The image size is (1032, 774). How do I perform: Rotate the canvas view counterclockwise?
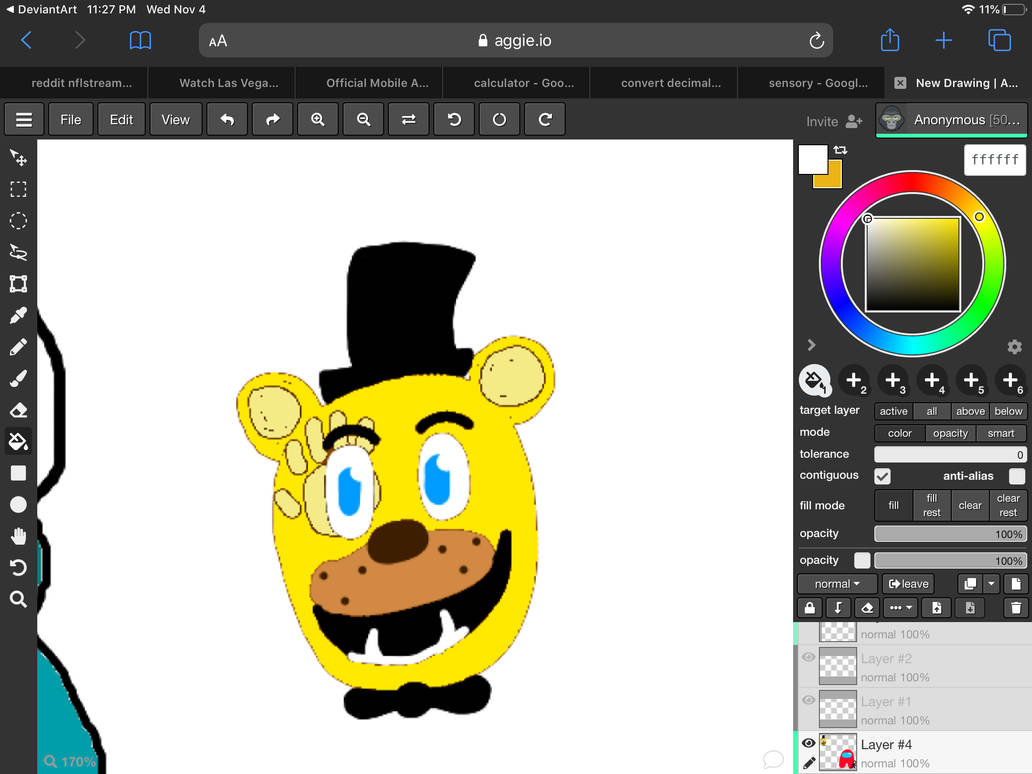454,120
